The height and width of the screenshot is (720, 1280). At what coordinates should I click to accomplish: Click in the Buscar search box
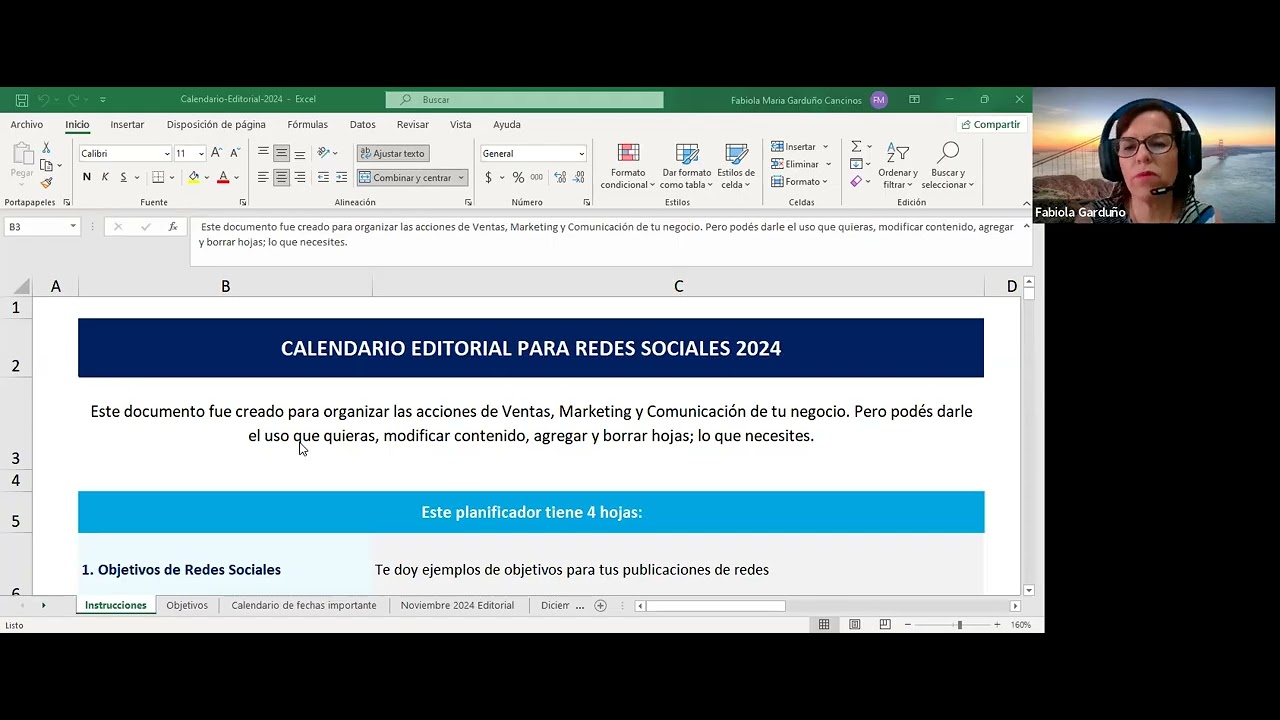[524, 100]
